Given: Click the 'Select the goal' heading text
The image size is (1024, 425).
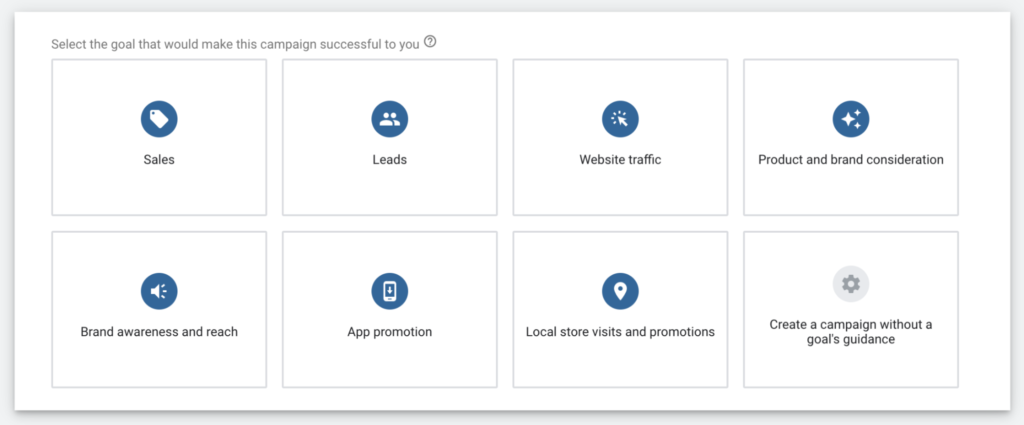Looking at the screenshot, I should click(x=235, y=44).
